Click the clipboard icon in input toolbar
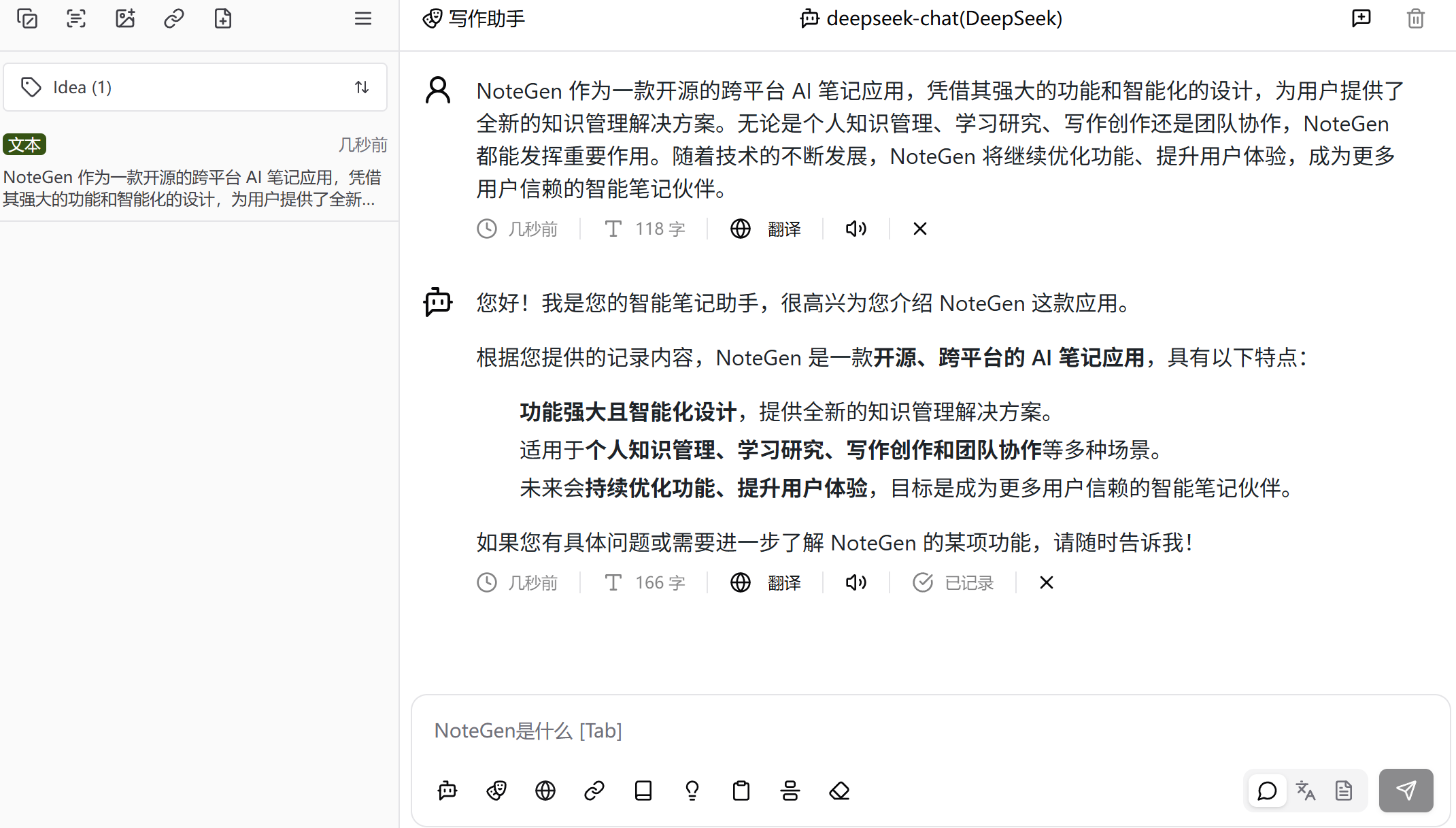The width and height of the screenshot is (1456, 828). (x=741, y=791)
